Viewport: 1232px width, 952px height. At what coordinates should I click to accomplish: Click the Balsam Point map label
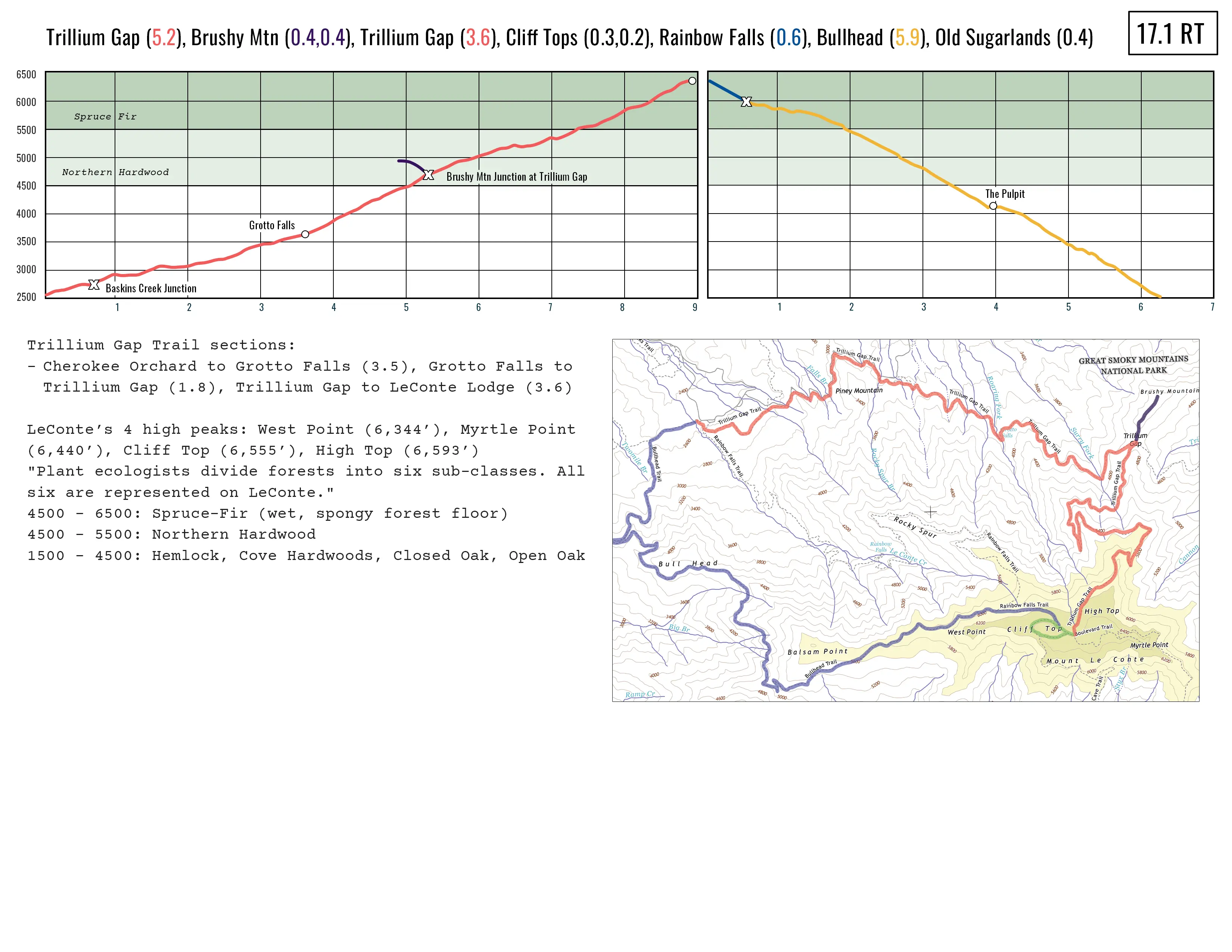coord(817,651)
